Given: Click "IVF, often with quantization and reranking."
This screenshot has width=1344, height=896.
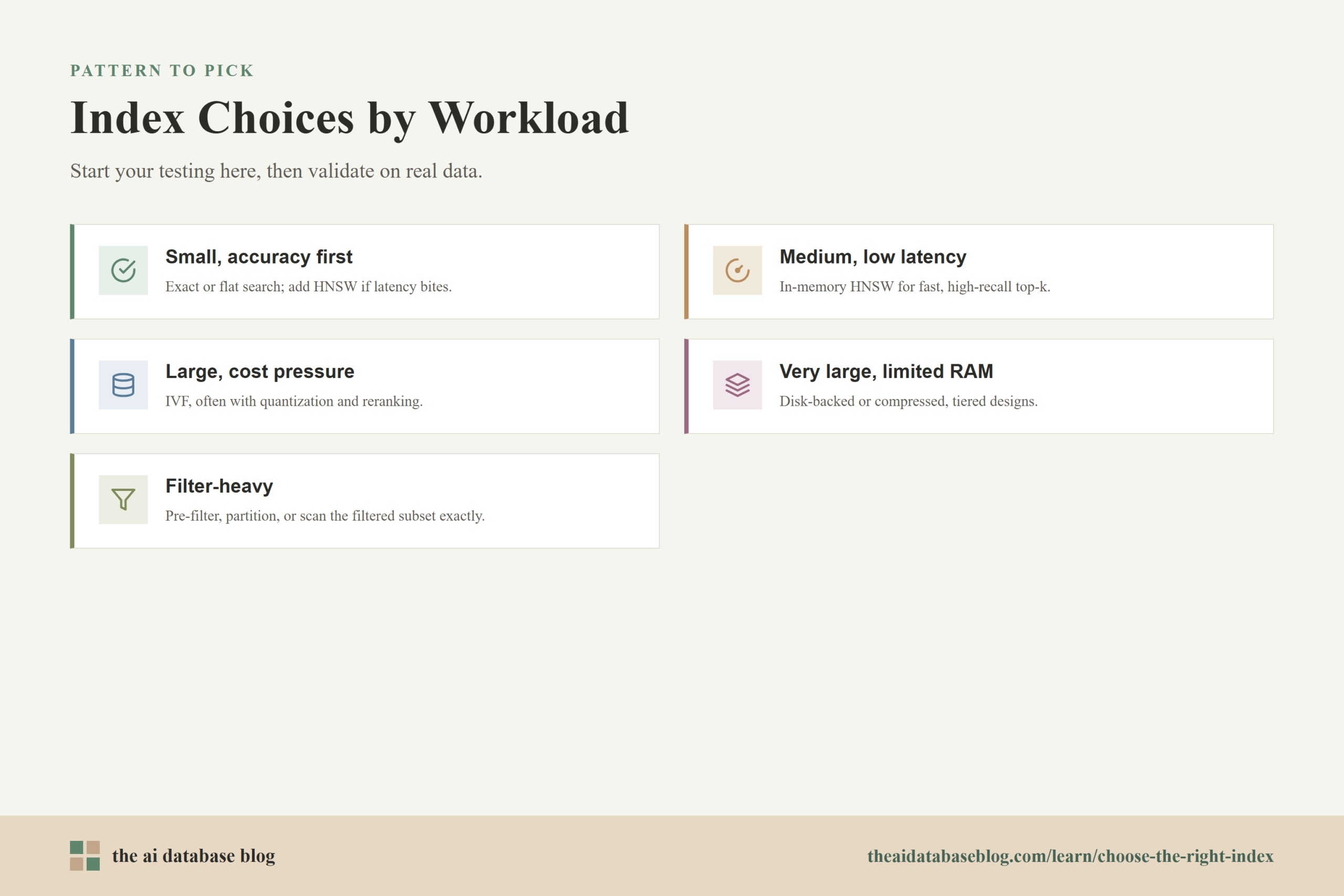Looking at the screenshot, I should tap(295, 401).
